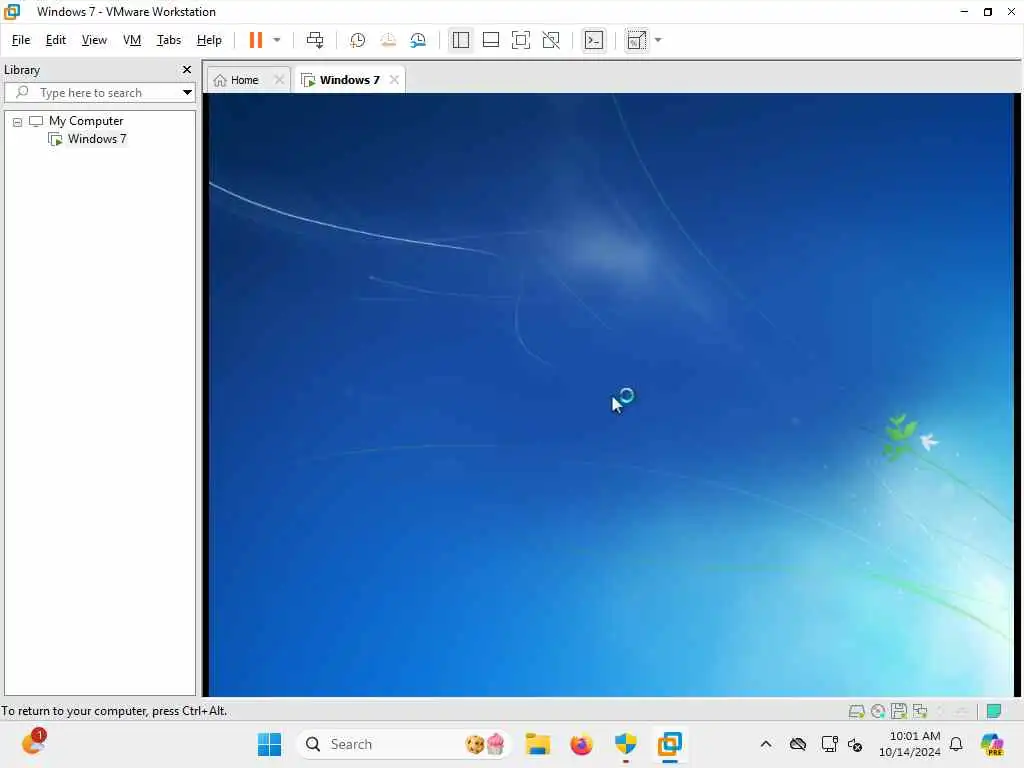Click the network adapter status icon
Screen dimensions: 1024x768
point(920,711)
